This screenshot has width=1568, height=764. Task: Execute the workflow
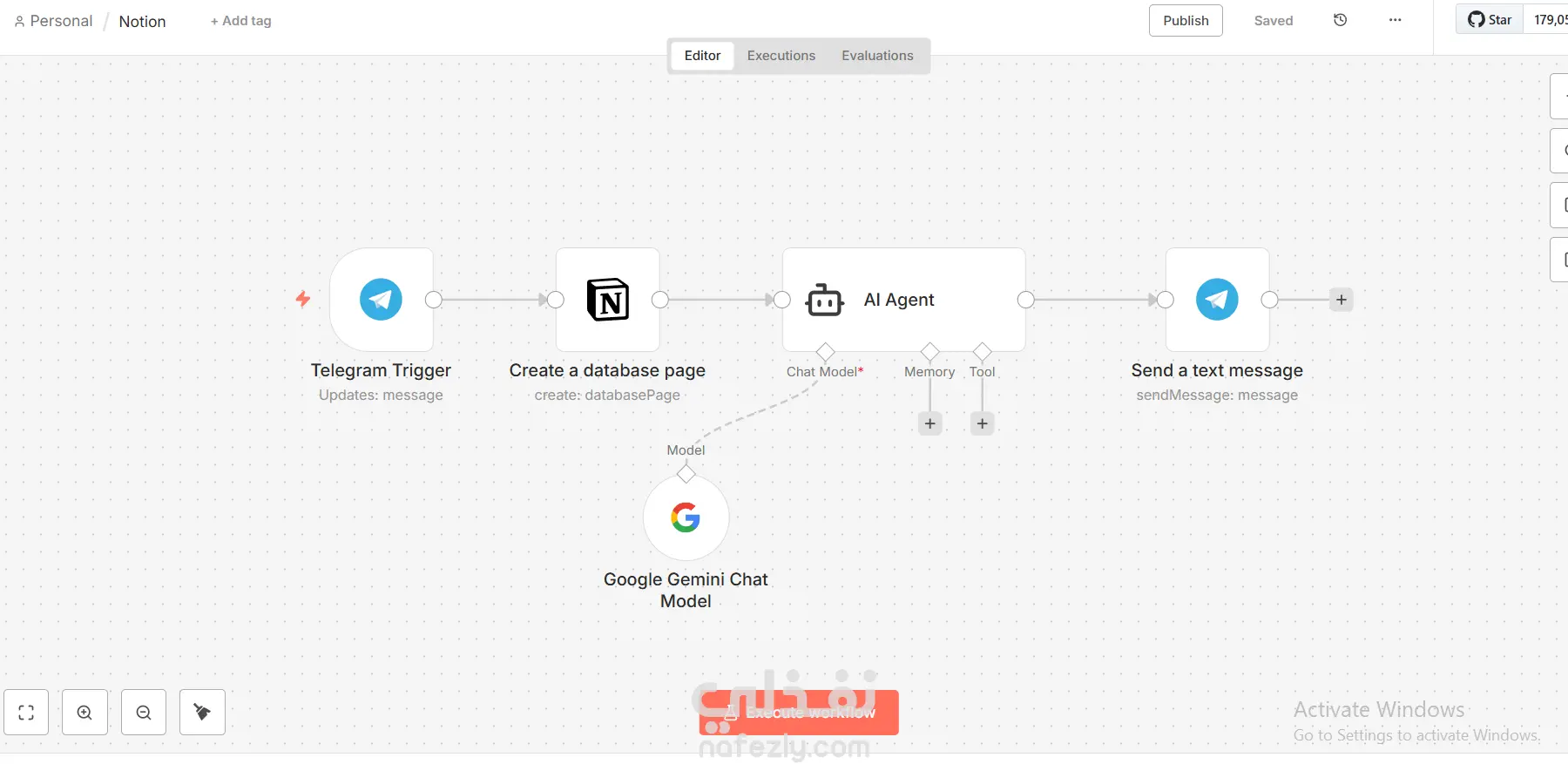point(799,713)
